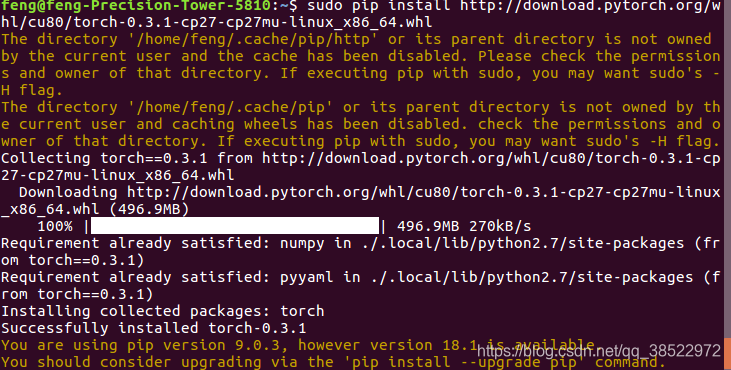Click 'Requirement already satisfied: numpy' line

pyautogui.click(x=360, y=243)
